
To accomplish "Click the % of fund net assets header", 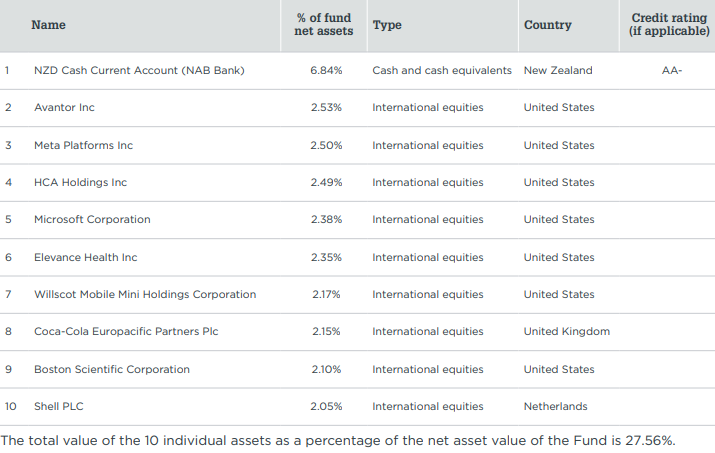I will pyautogui.click(x=326, y=25).
